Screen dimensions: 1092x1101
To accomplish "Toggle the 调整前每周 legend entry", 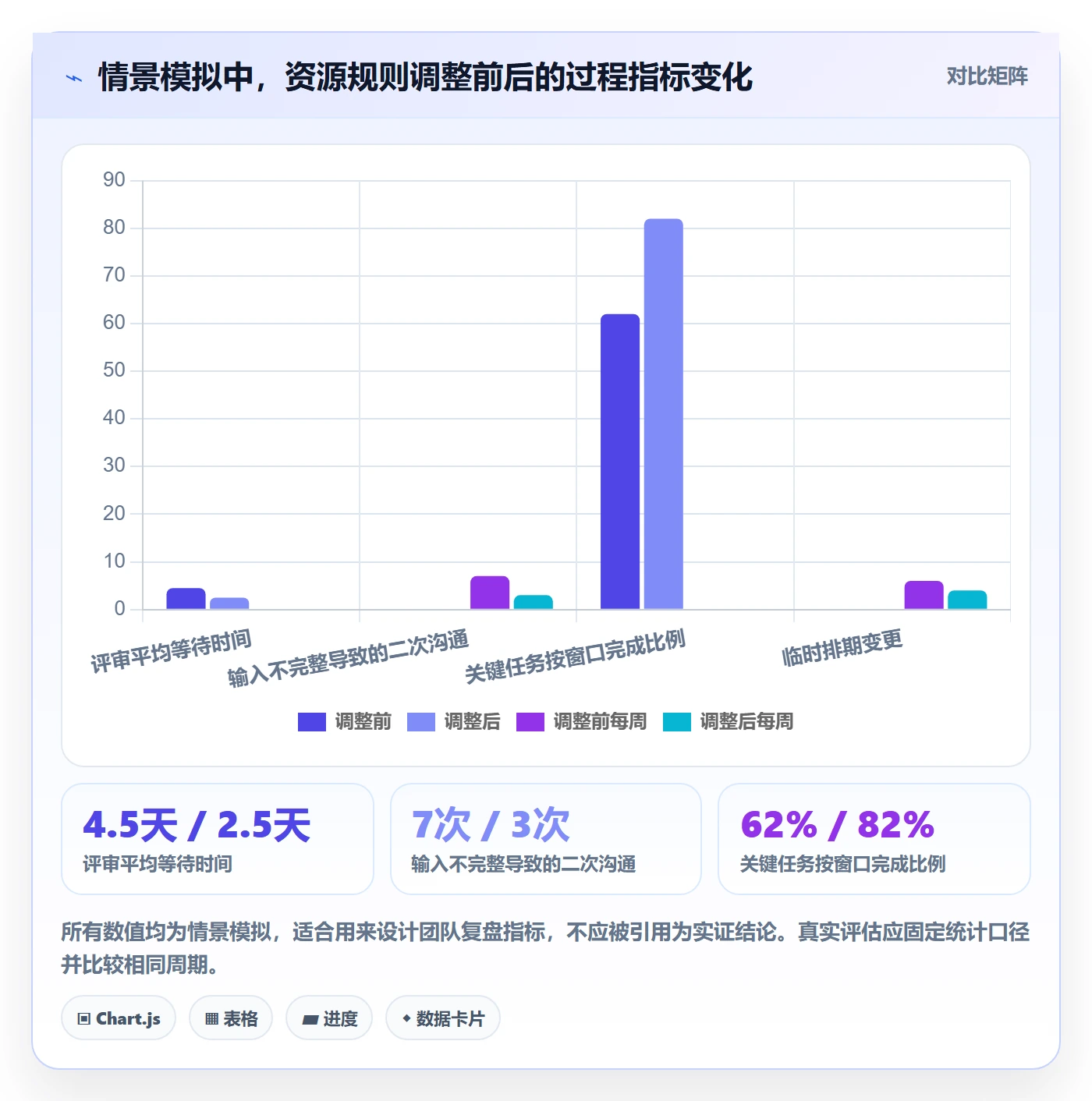I will point(582,722).
